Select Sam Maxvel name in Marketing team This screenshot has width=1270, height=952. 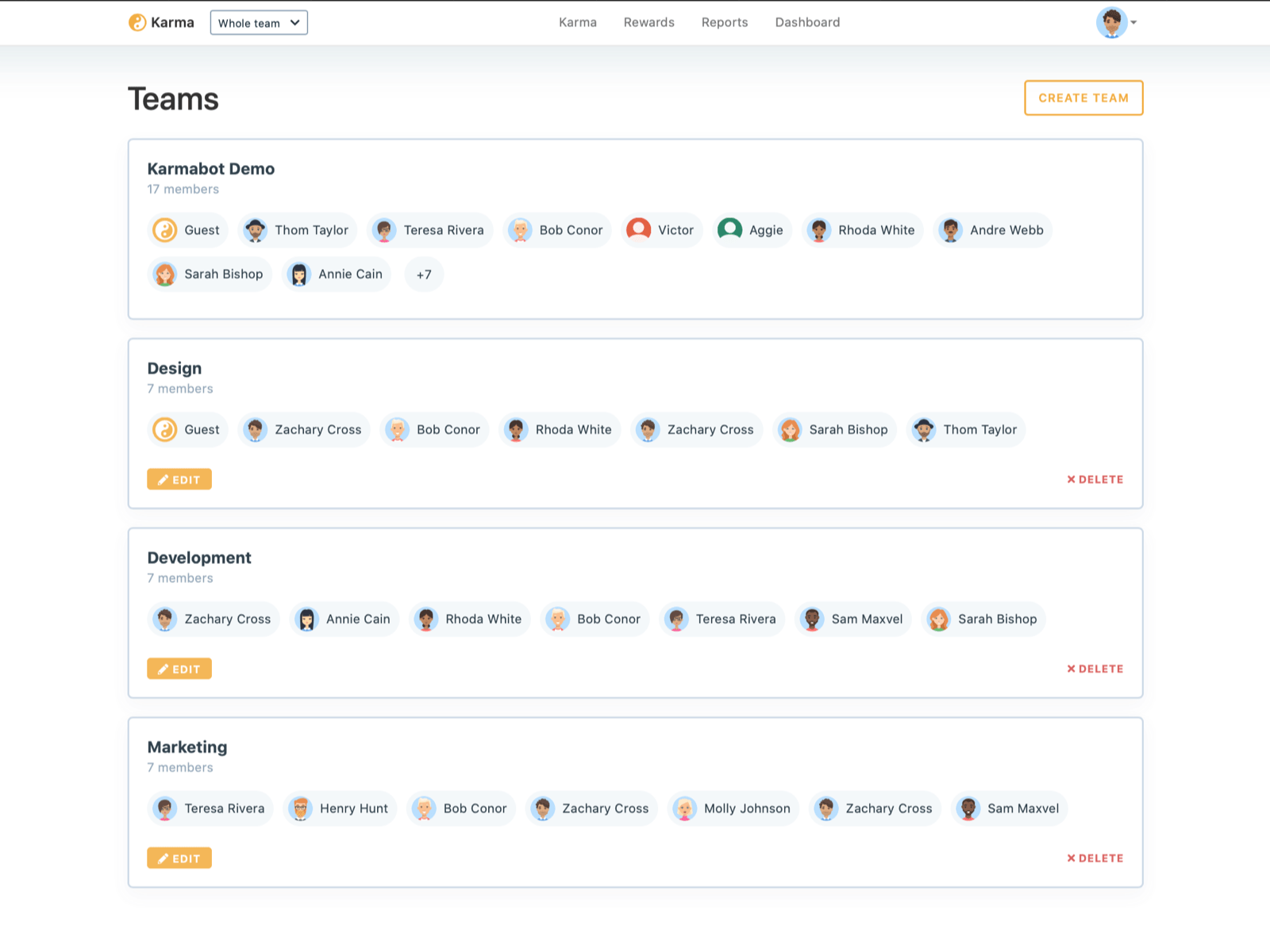[x=1023, y=809]
